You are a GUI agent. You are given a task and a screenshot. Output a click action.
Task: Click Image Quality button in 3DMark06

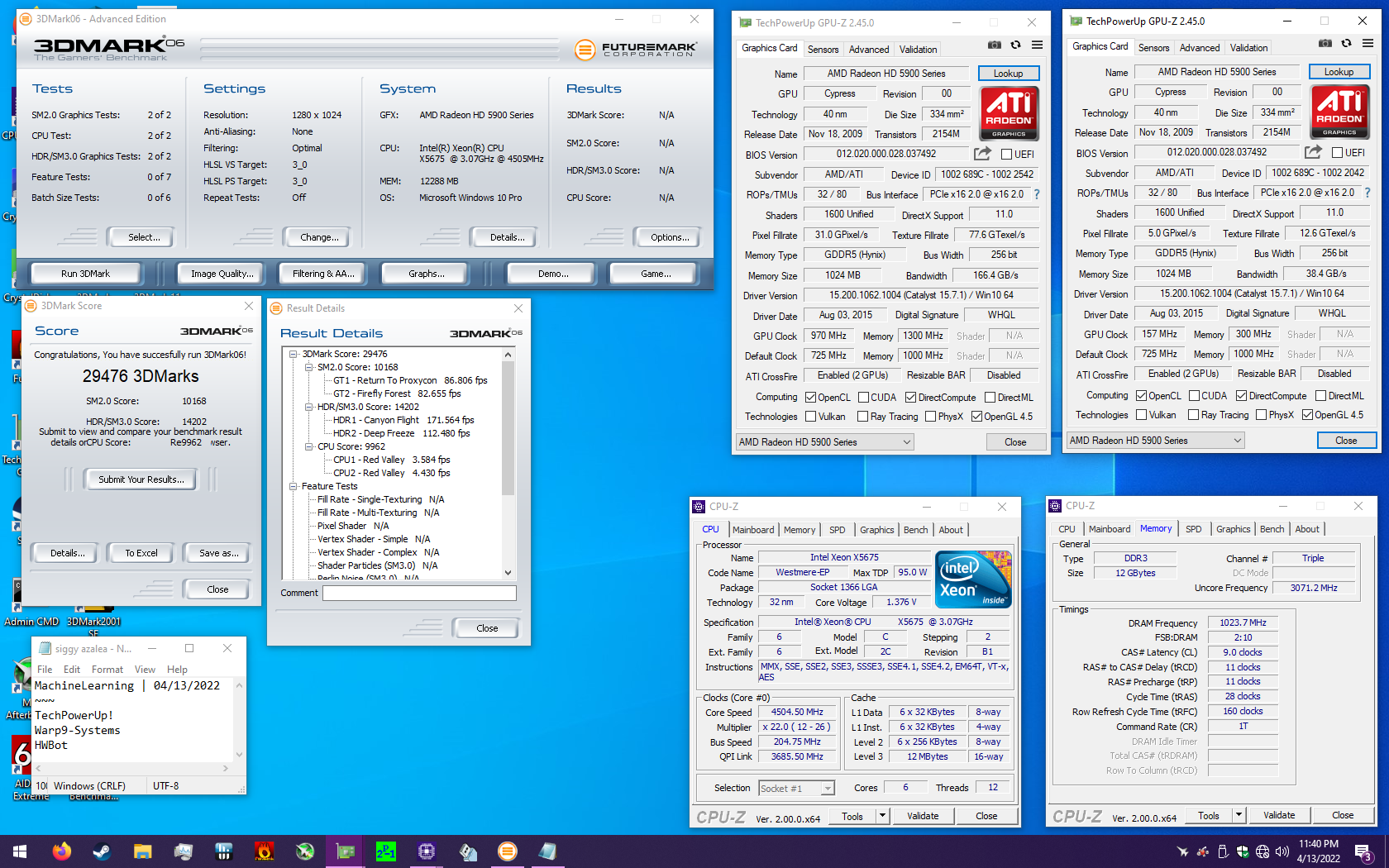point(222,274)
